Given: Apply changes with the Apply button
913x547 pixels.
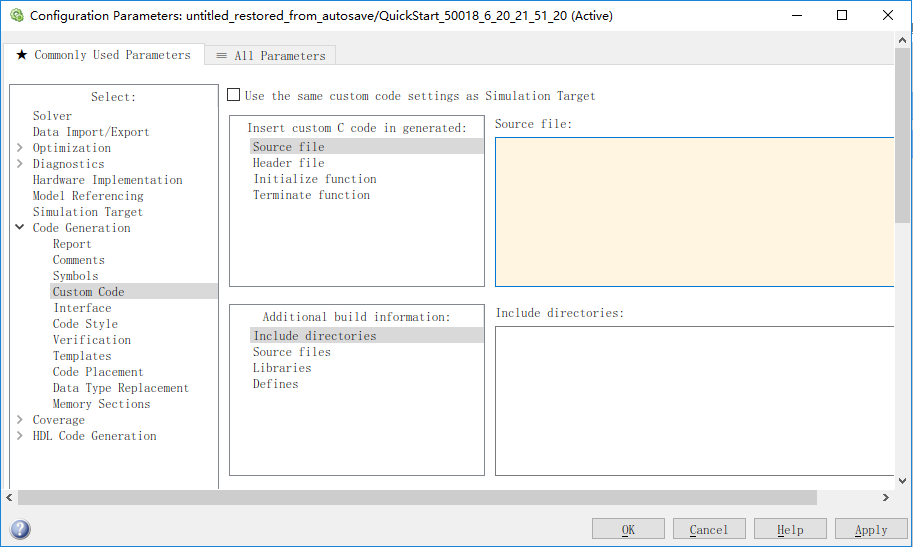Looking at the screenshot, I should [871, 530].
